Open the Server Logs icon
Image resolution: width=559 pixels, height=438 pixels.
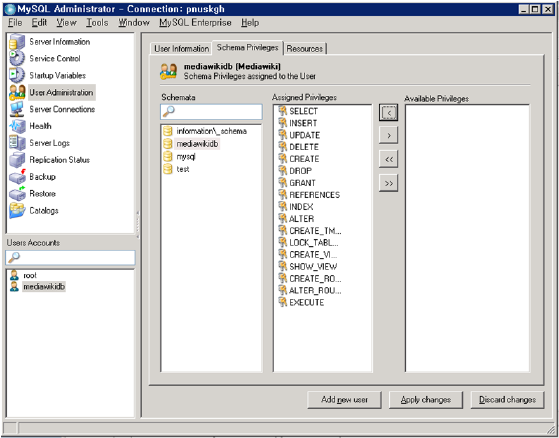tap(17, 143)
